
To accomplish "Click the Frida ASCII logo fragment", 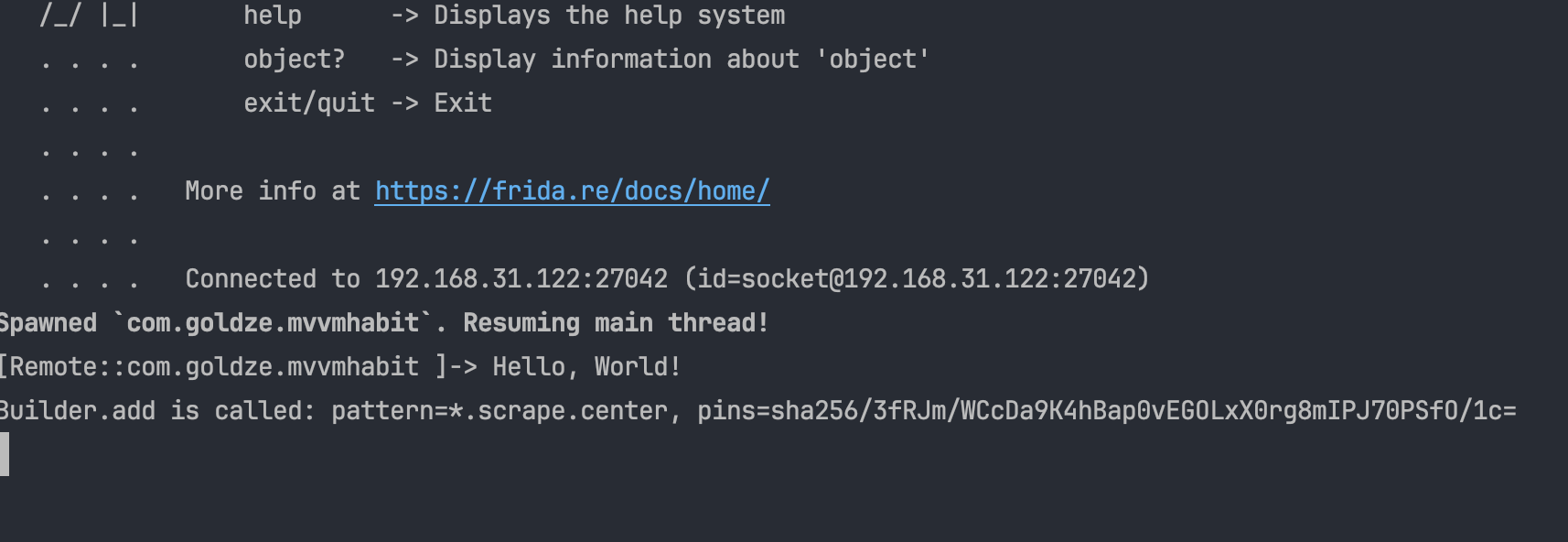I will pyautogui.click(x=89, y=16).
